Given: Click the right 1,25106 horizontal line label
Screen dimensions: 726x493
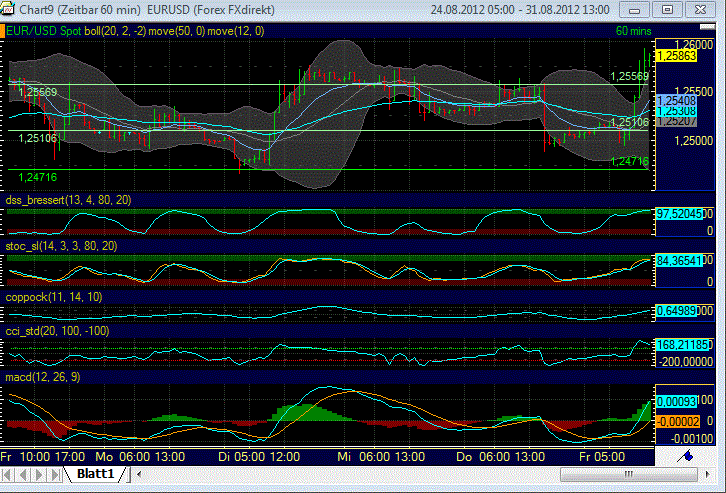Looking at the screenshot, I should tap(630, 122).
